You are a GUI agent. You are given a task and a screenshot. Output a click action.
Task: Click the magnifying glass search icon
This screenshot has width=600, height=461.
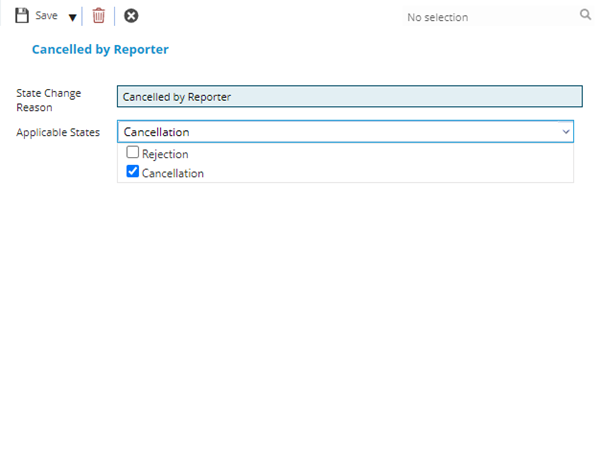click(x=585, y=15)
